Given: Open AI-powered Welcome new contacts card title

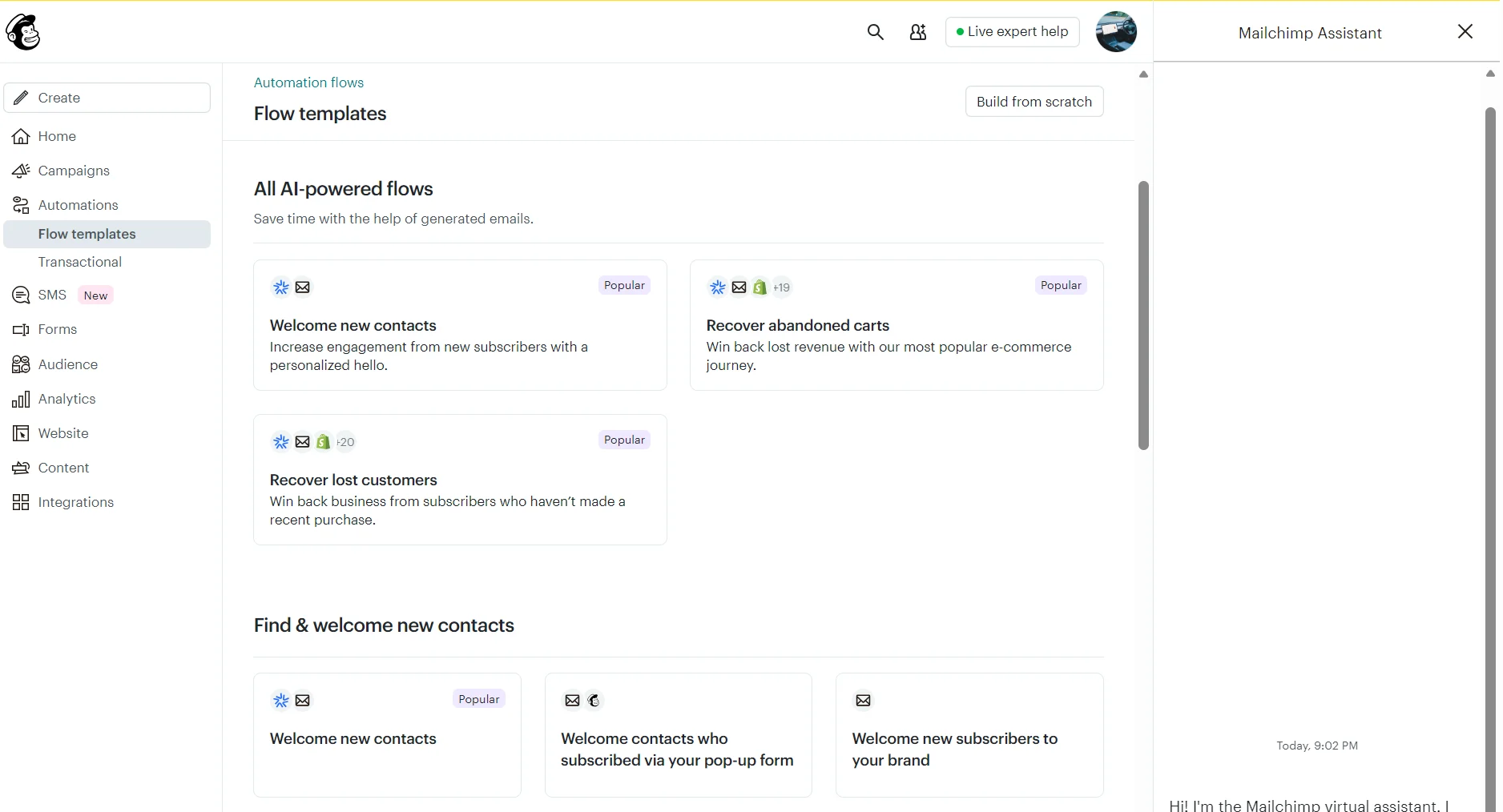Looking at the screenshot, I should click(x=353, y=325).
